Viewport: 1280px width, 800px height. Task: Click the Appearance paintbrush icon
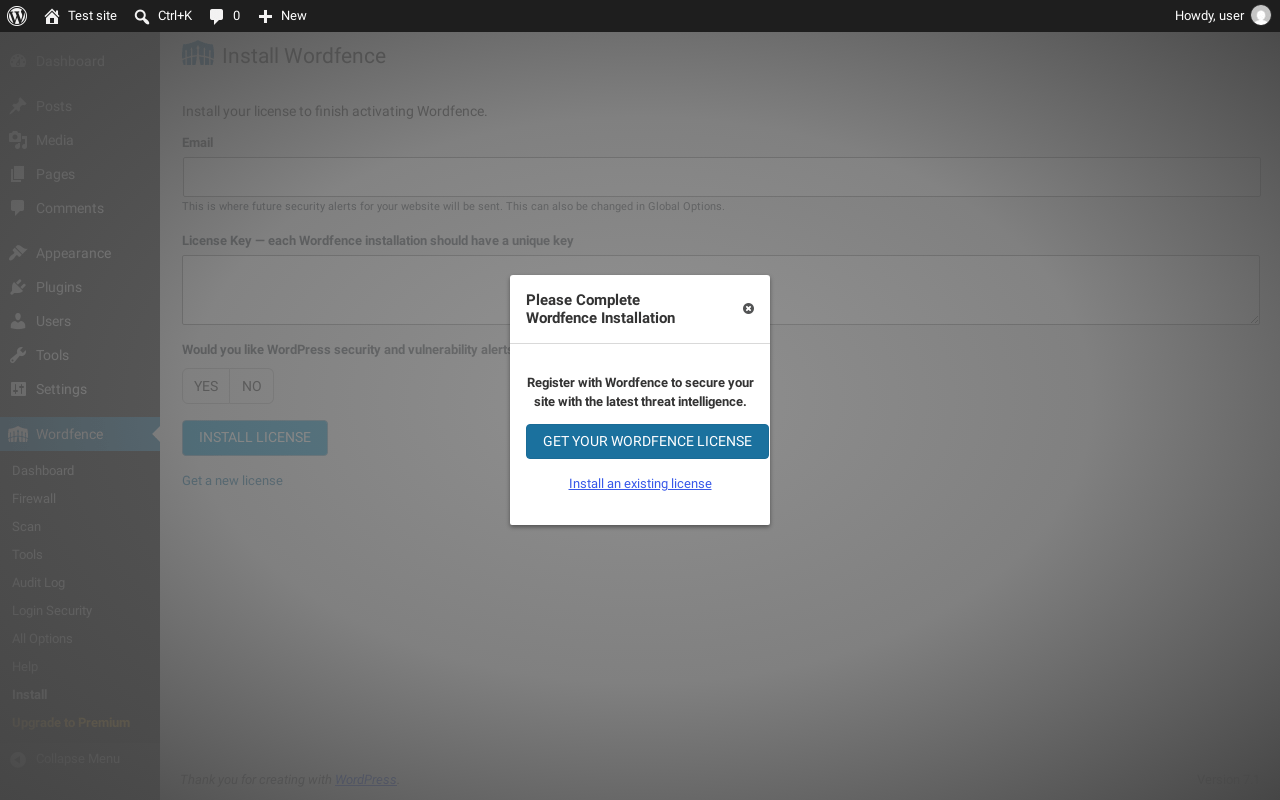pyautogui.click(x=18, y=253)
